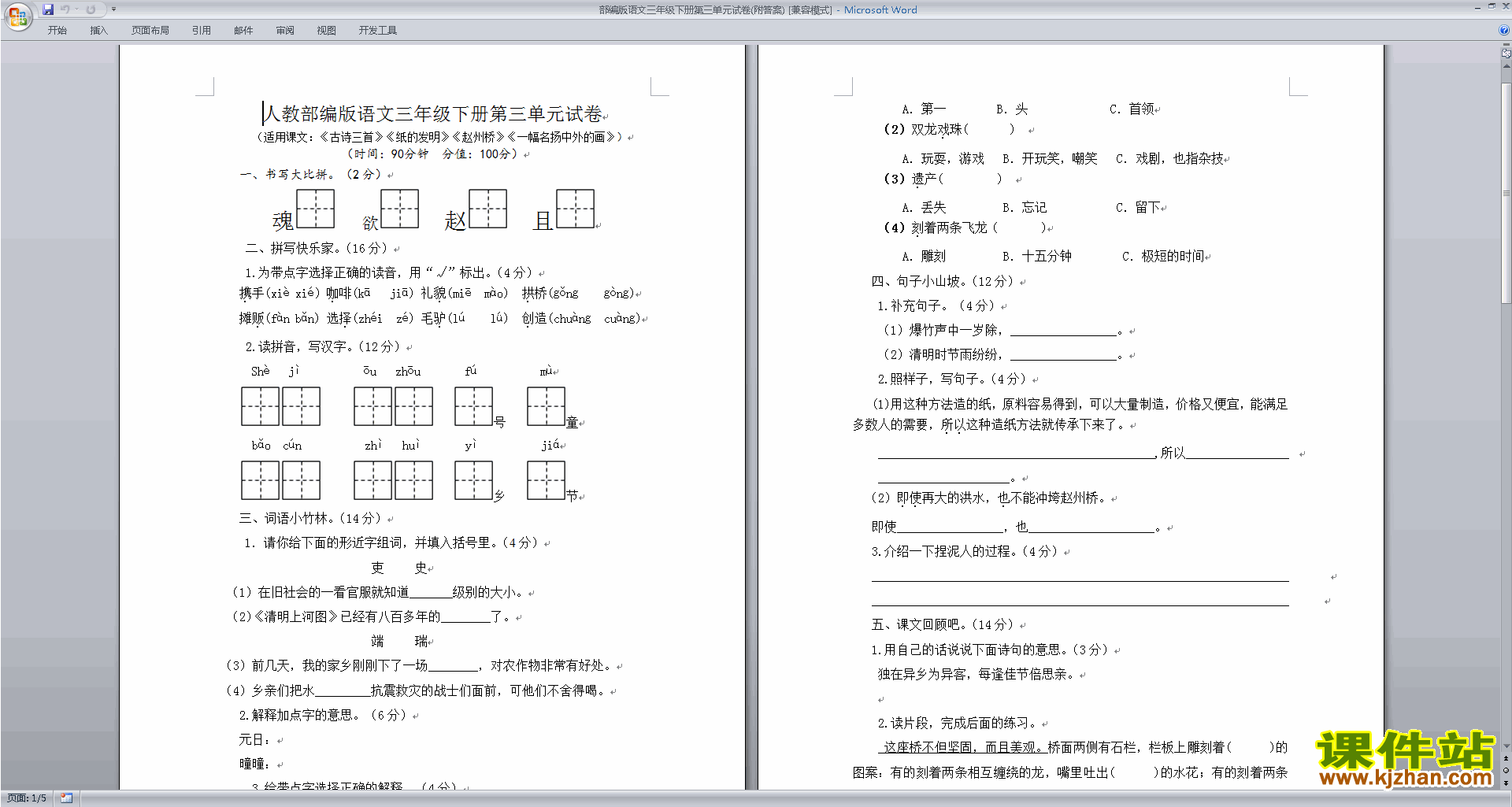1512x807 pixels.
Task: Click vertical scrollbar up arrow
Action: (x=1506, y=66)
